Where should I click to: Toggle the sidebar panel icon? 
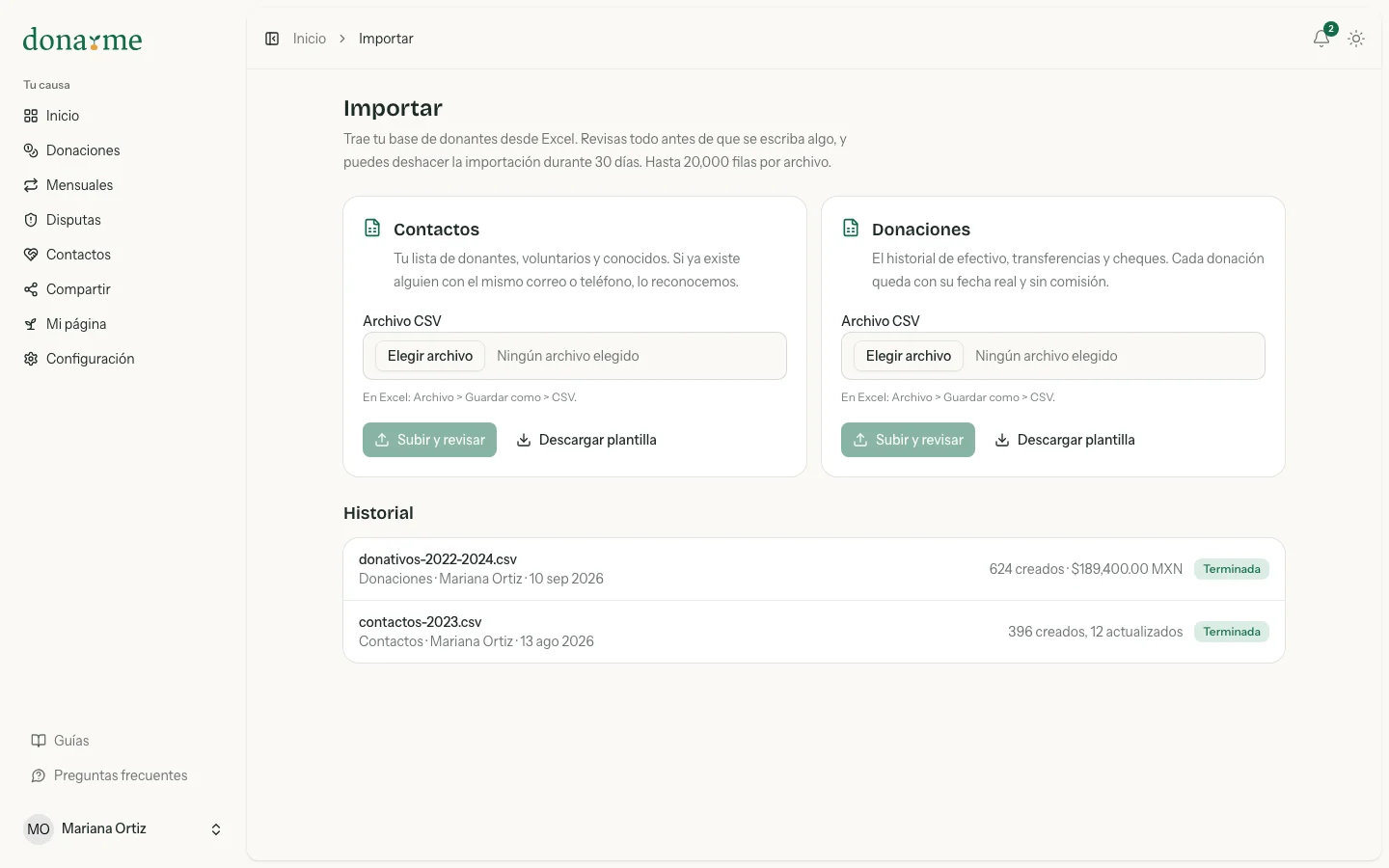(x=272, y=39)
